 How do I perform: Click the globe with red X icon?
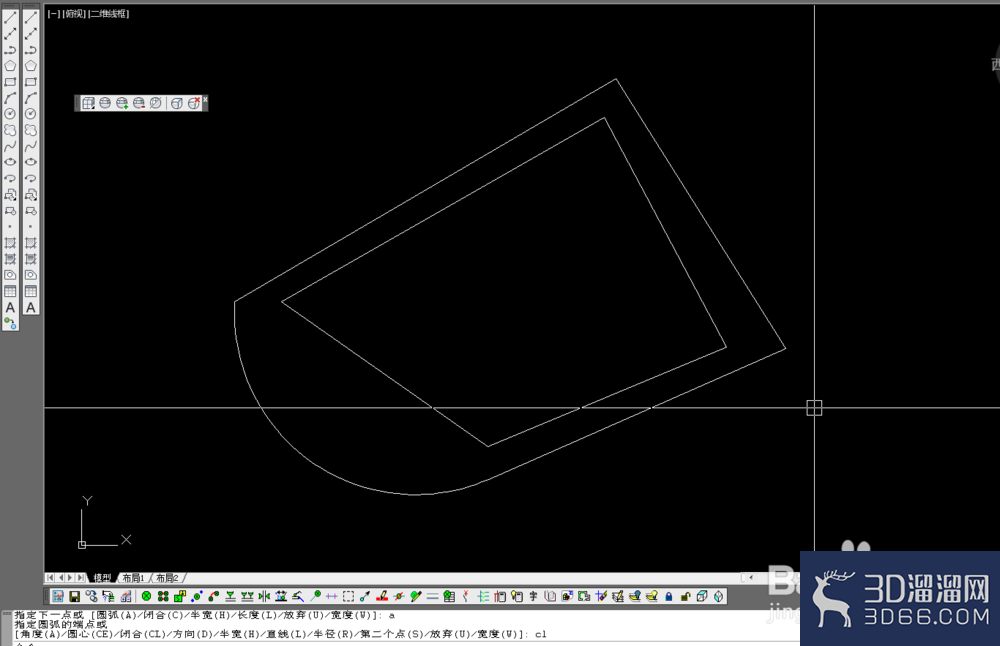pos(193,103)
